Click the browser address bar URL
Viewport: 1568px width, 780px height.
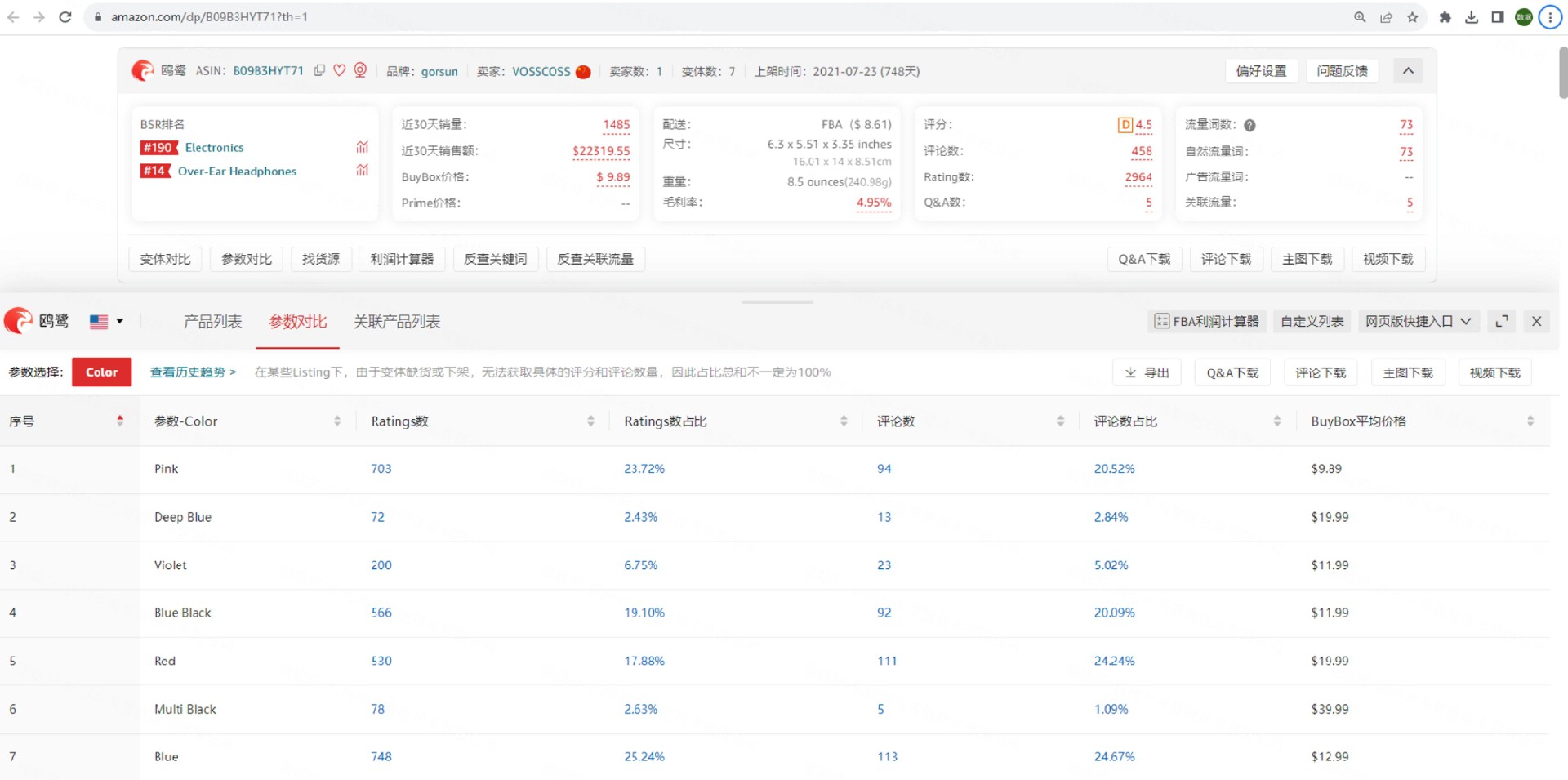(209, 17)
